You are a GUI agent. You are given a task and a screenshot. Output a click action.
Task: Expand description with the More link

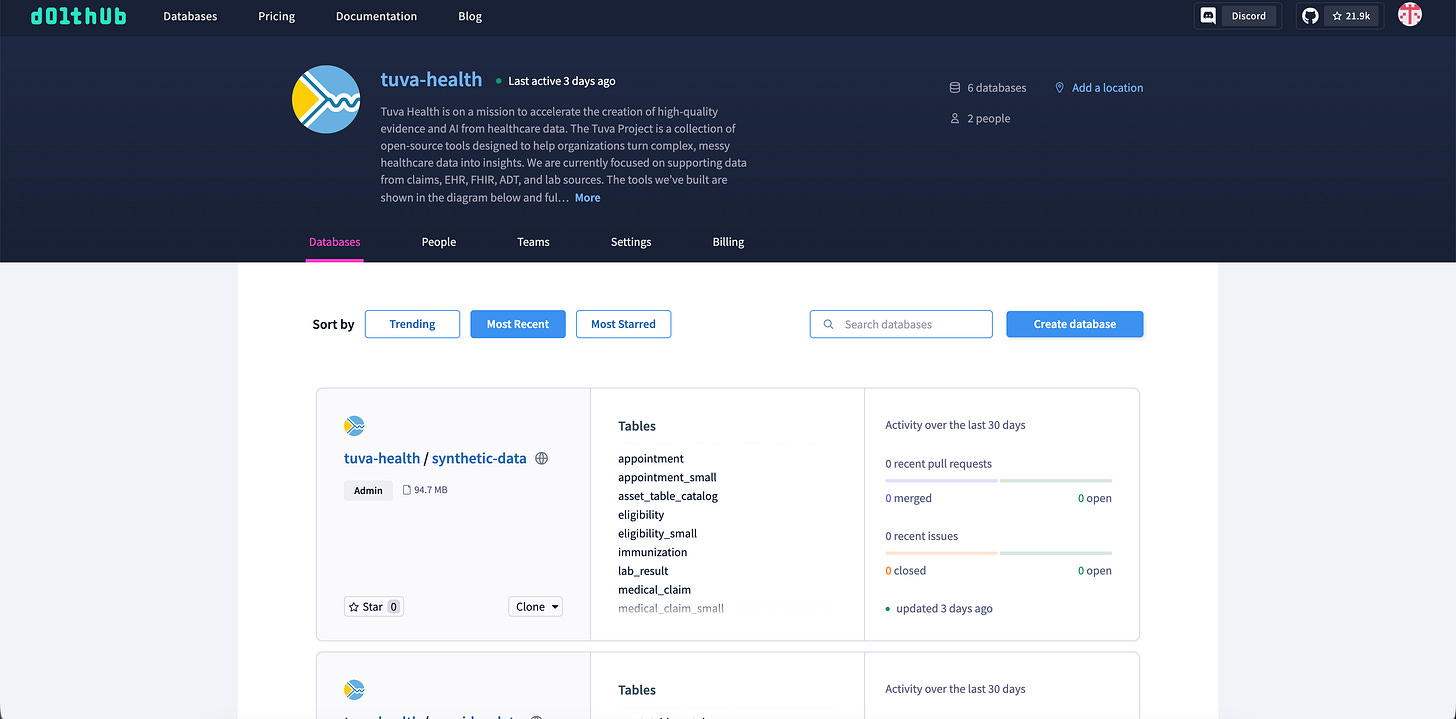[x=588, y=198]
